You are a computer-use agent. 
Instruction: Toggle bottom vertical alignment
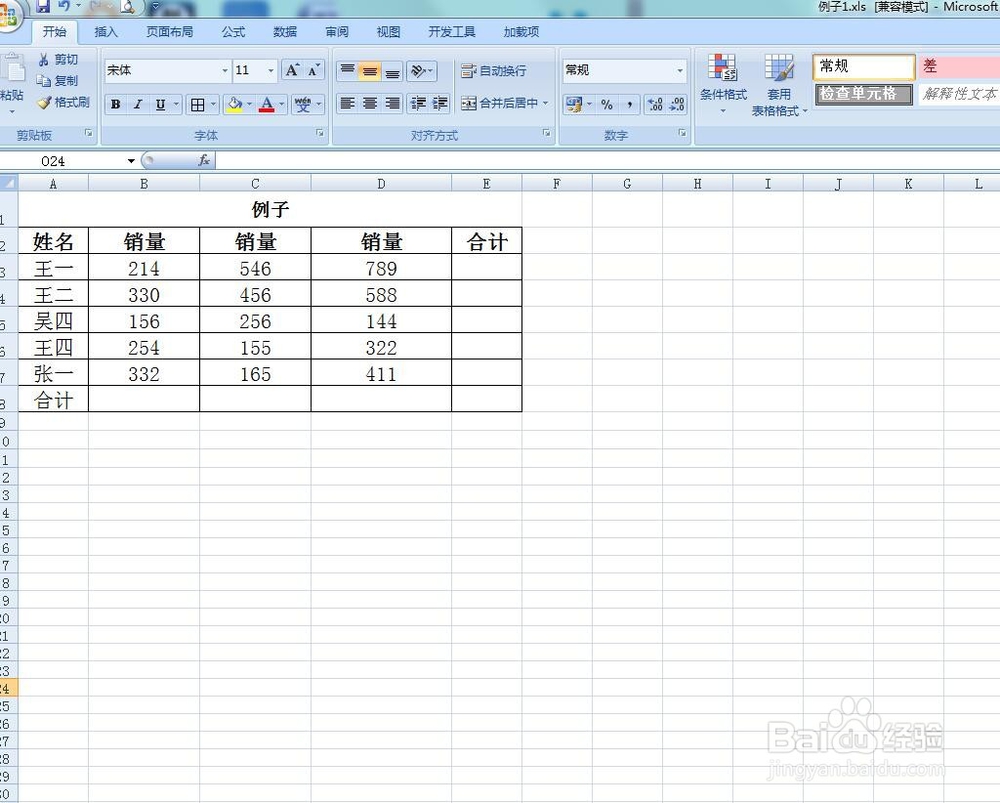(392, 71)
